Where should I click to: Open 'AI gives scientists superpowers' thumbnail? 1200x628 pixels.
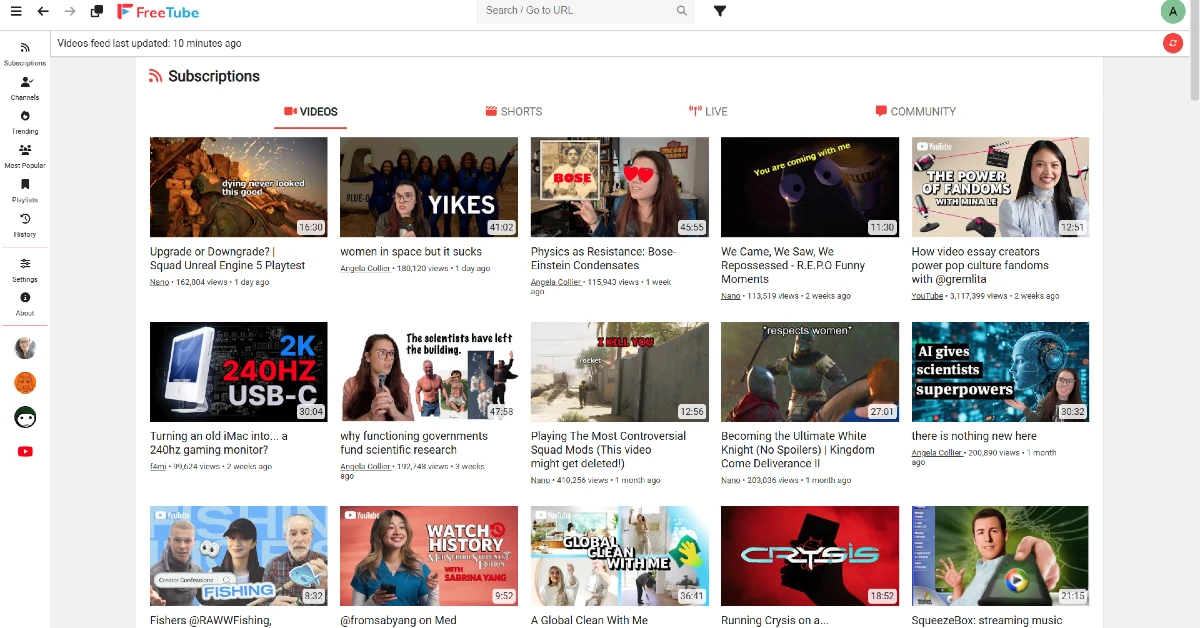tap(1000, 372)
